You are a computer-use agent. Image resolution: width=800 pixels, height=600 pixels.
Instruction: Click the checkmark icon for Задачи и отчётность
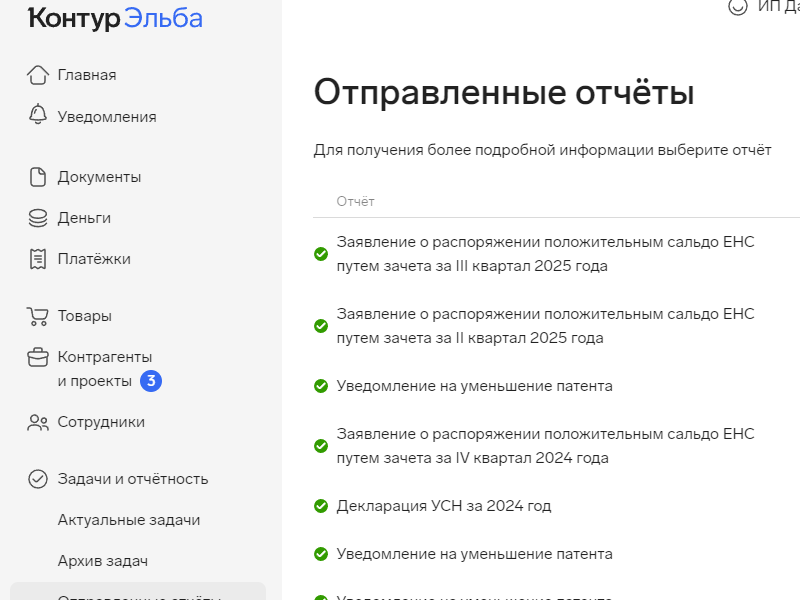38,479
